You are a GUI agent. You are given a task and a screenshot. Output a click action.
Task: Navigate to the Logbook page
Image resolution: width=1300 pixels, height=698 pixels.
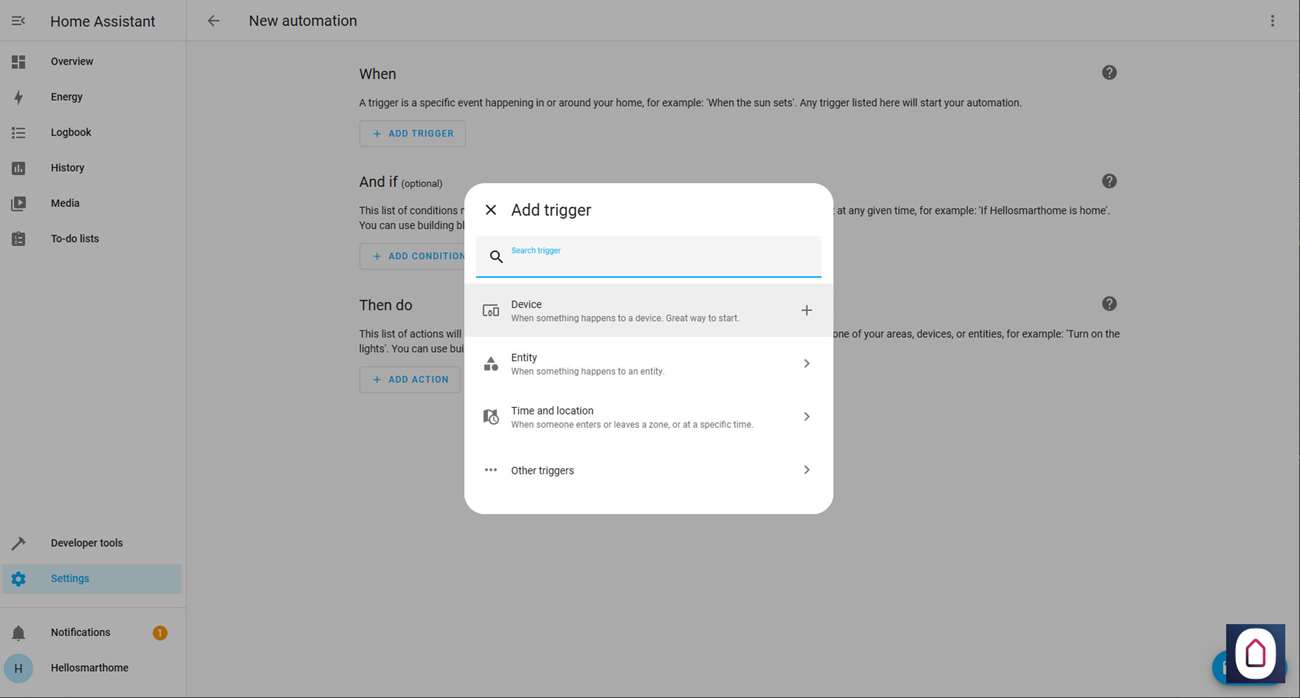tap(70, 132)
